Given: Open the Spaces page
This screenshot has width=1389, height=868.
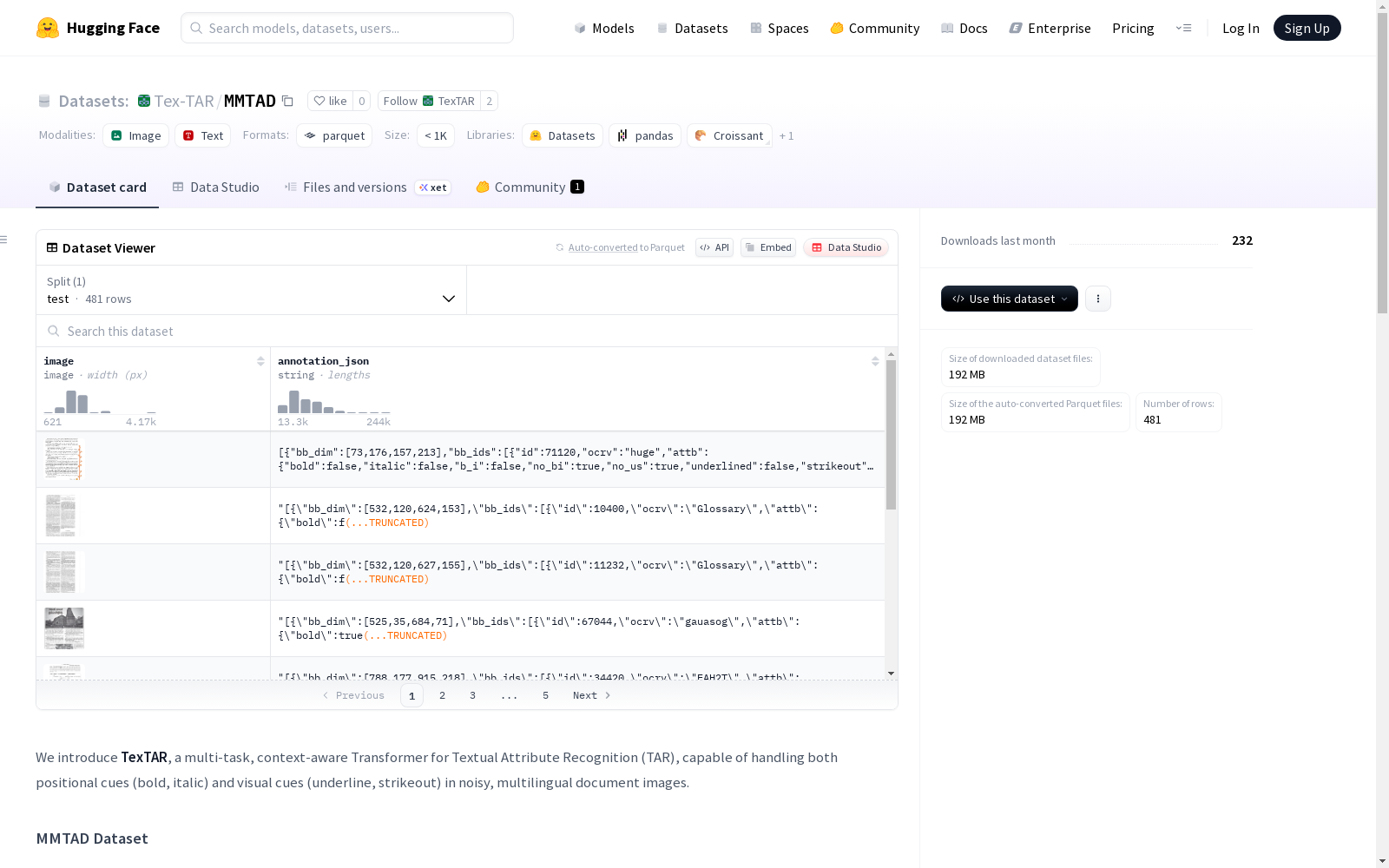Looking at the screenshot, I should pos(779,29).
